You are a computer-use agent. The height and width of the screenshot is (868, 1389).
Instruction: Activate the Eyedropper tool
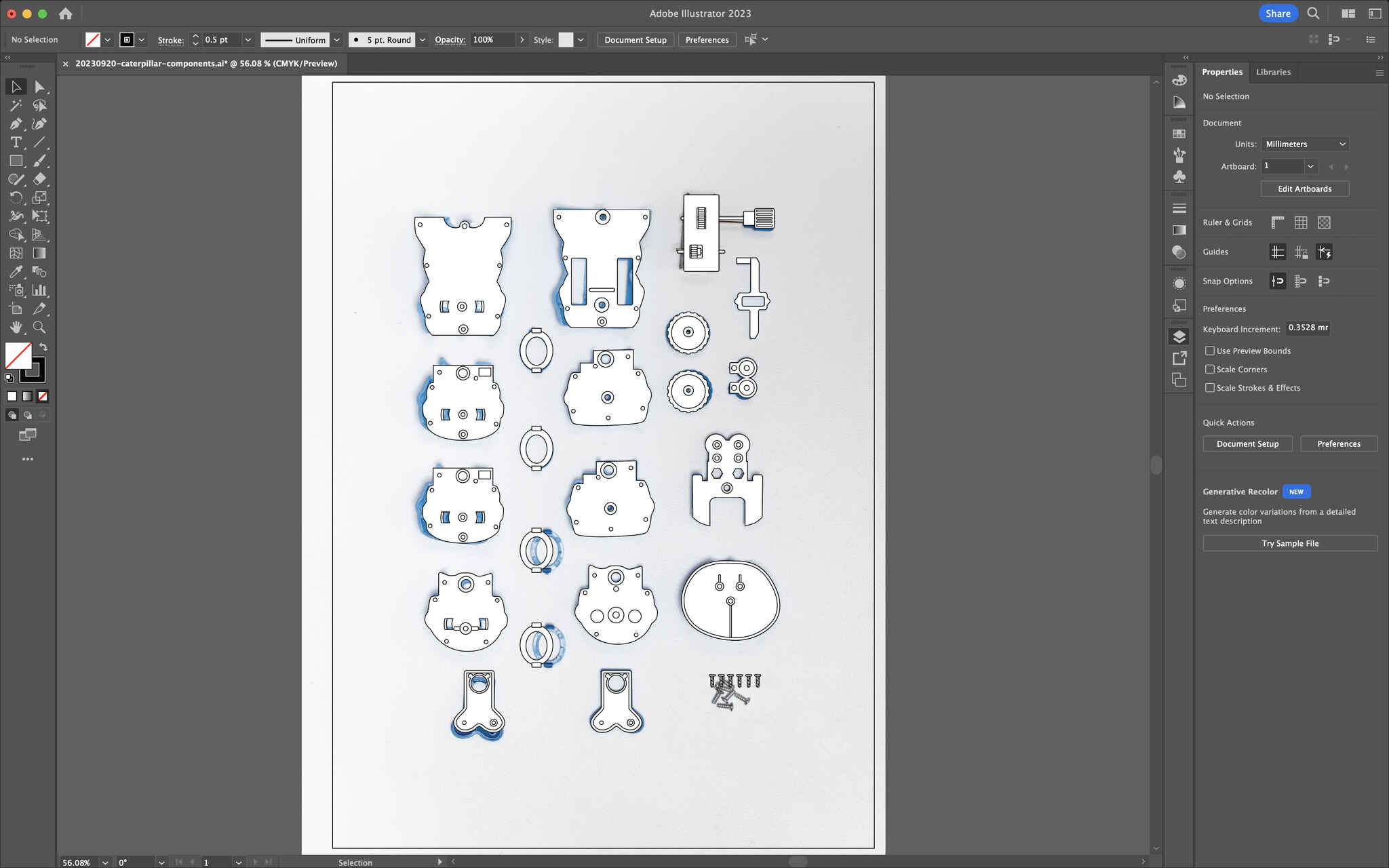coord(16,272)
